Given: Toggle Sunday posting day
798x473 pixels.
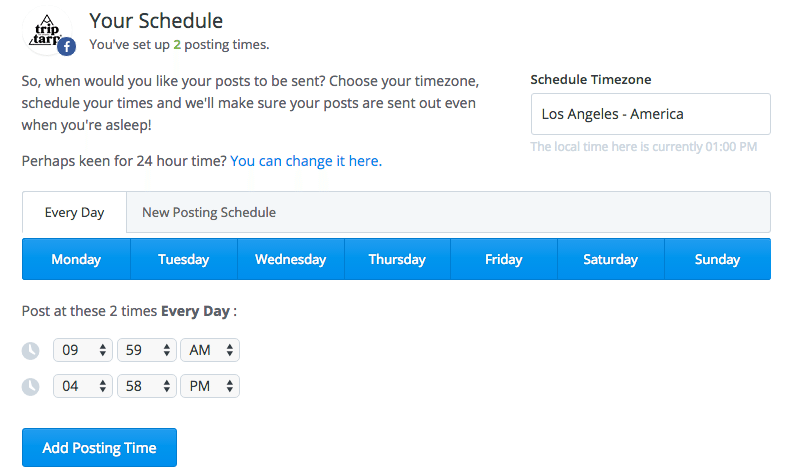Looking at the screenshot, I should coord(717,259).
